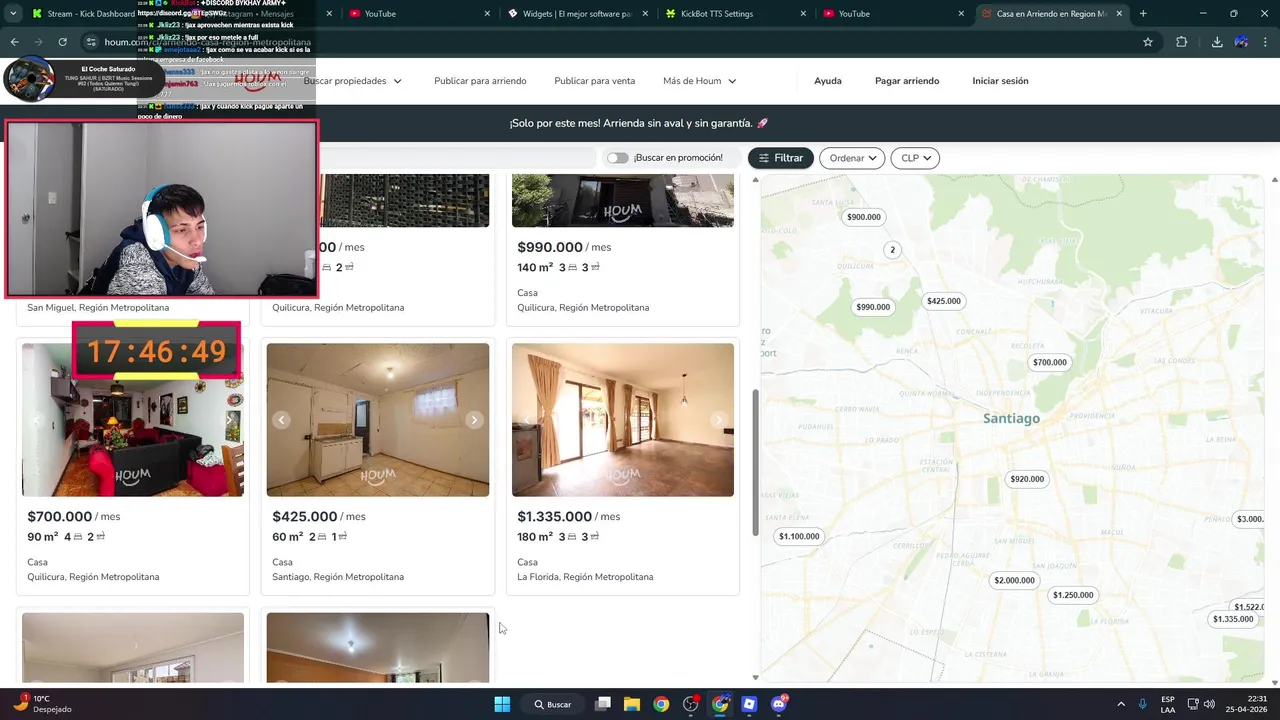Expand the Buscar propiedades menu

coord(353,81)
